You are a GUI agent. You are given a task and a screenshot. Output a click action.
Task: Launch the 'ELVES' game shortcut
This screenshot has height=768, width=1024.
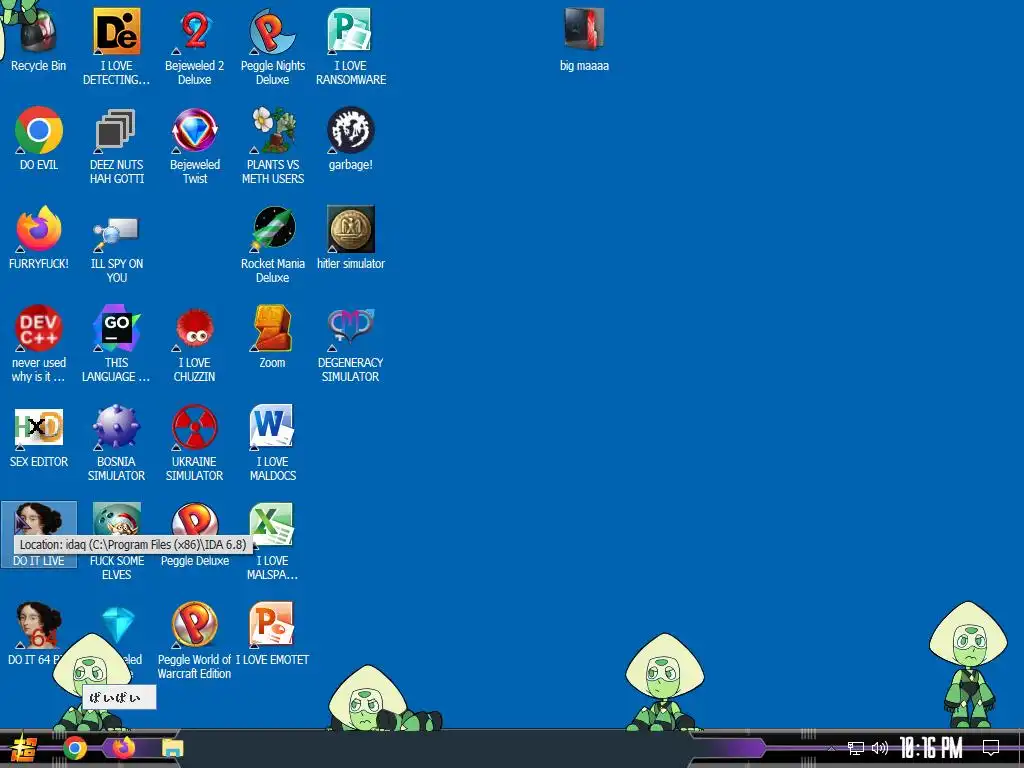coord(116,541)
